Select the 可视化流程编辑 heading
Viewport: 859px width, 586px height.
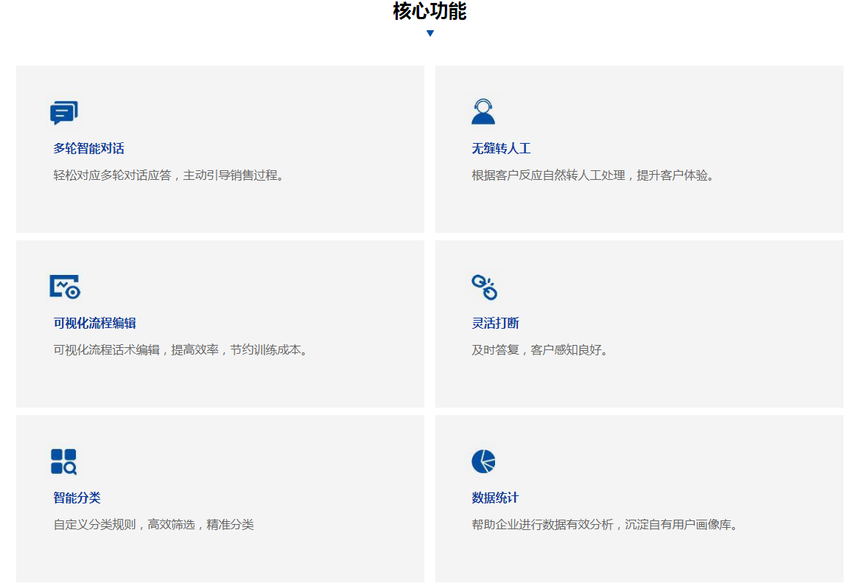pyautogui.click(x=95, y=323)
